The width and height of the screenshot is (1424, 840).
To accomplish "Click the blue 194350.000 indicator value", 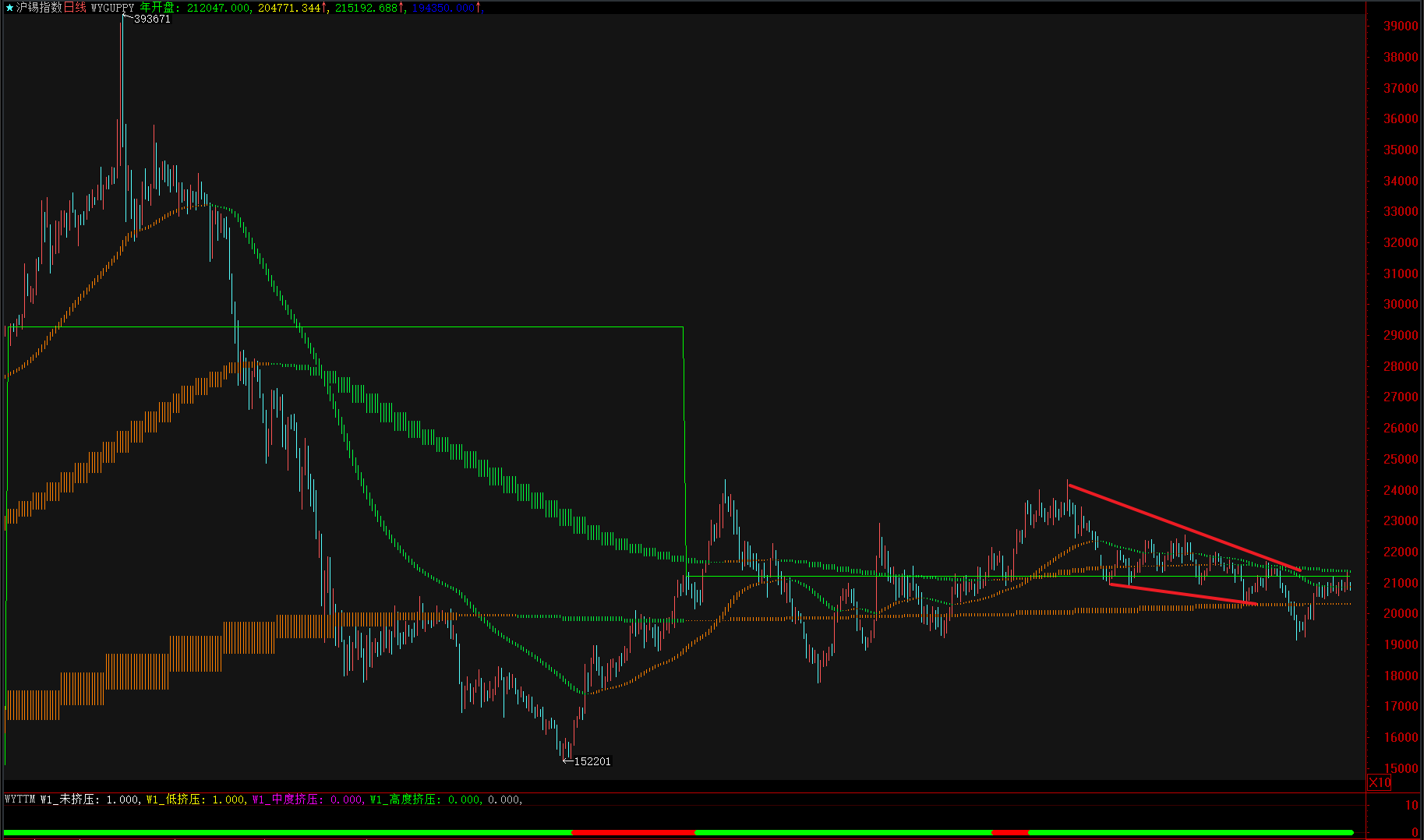I will (443, 8).
